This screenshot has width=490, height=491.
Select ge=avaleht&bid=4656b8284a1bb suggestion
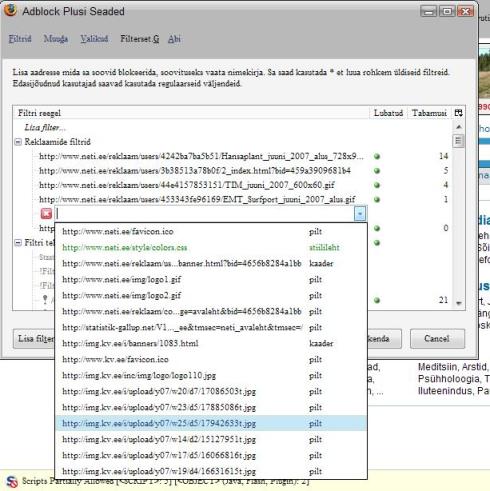click(211, 312)
